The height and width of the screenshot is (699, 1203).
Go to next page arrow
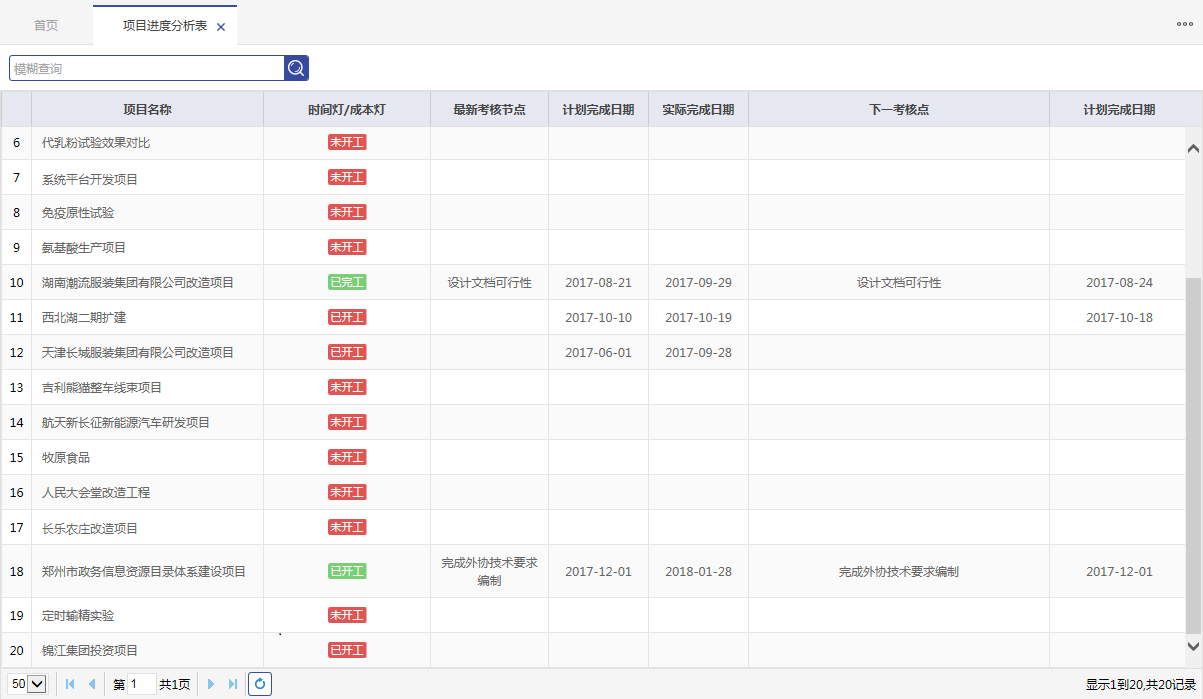pyautogui.click(x=211, y=684)
